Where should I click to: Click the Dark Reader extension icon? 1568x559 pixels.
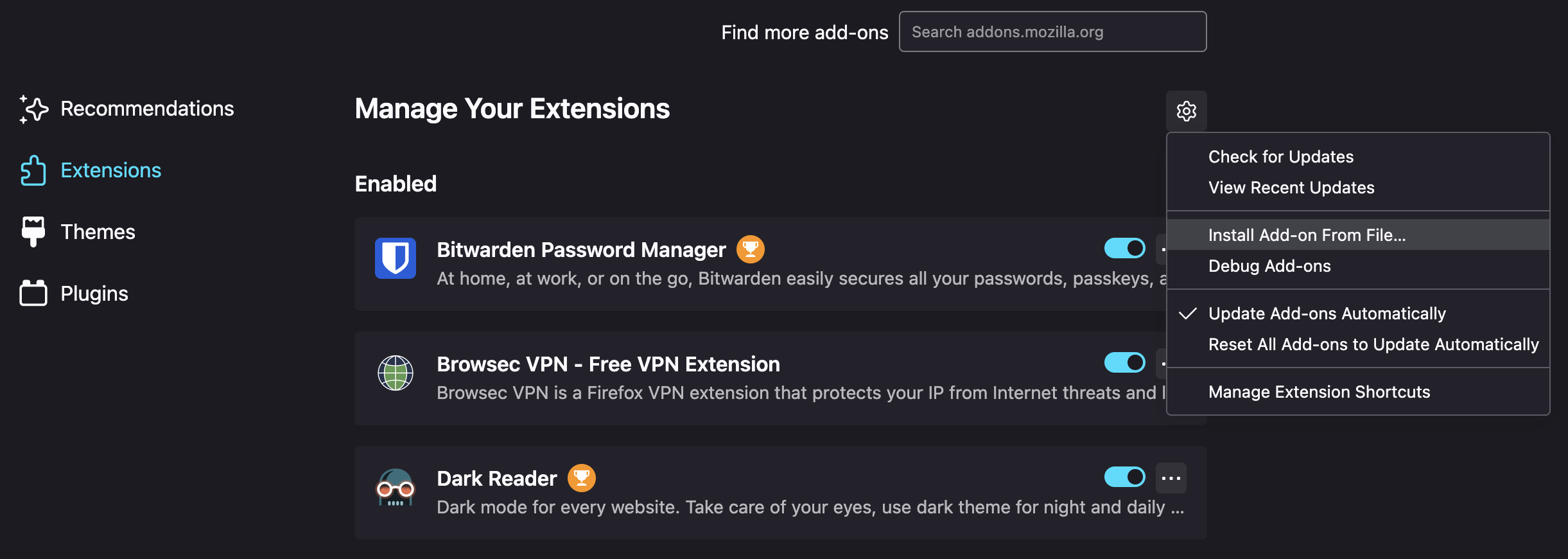click(x=396, y=487)
